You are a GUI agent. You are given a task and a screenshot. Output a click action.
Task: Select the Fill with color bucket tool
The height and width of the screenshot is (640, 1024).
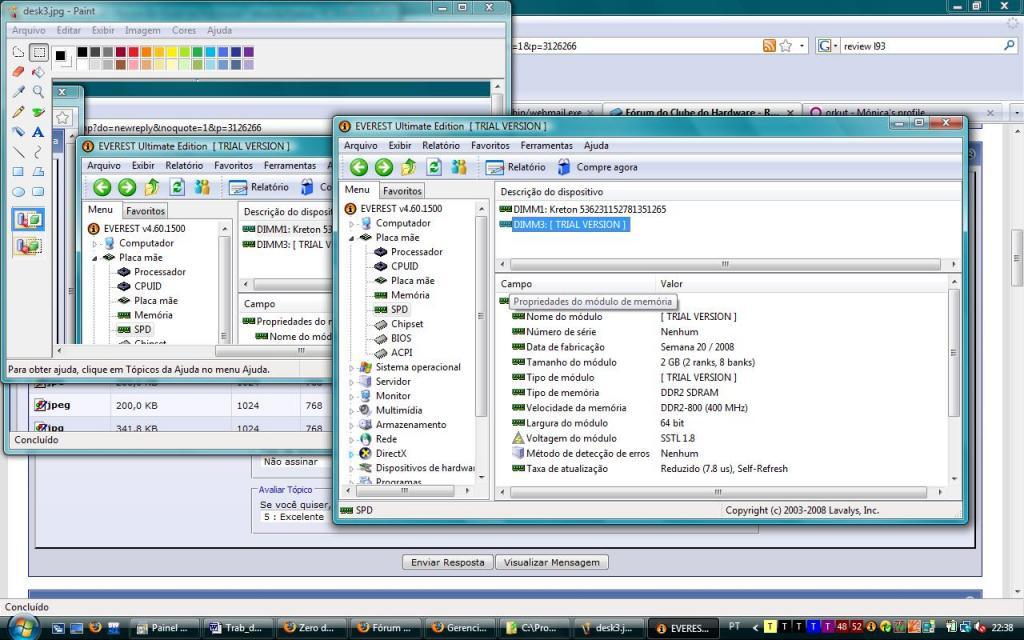(x=39, y=72)
